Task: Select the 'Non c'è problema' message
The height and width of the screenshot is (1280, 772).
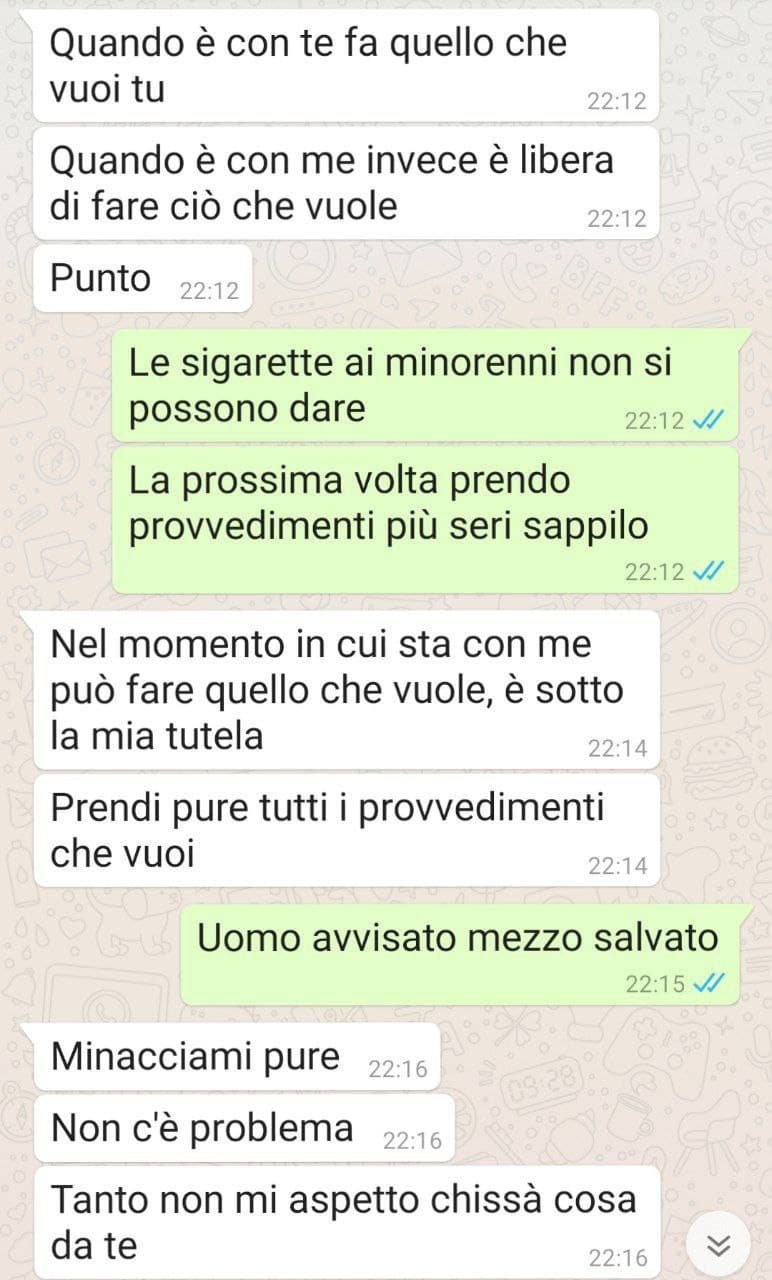Action: click(x=244, y=1128)
